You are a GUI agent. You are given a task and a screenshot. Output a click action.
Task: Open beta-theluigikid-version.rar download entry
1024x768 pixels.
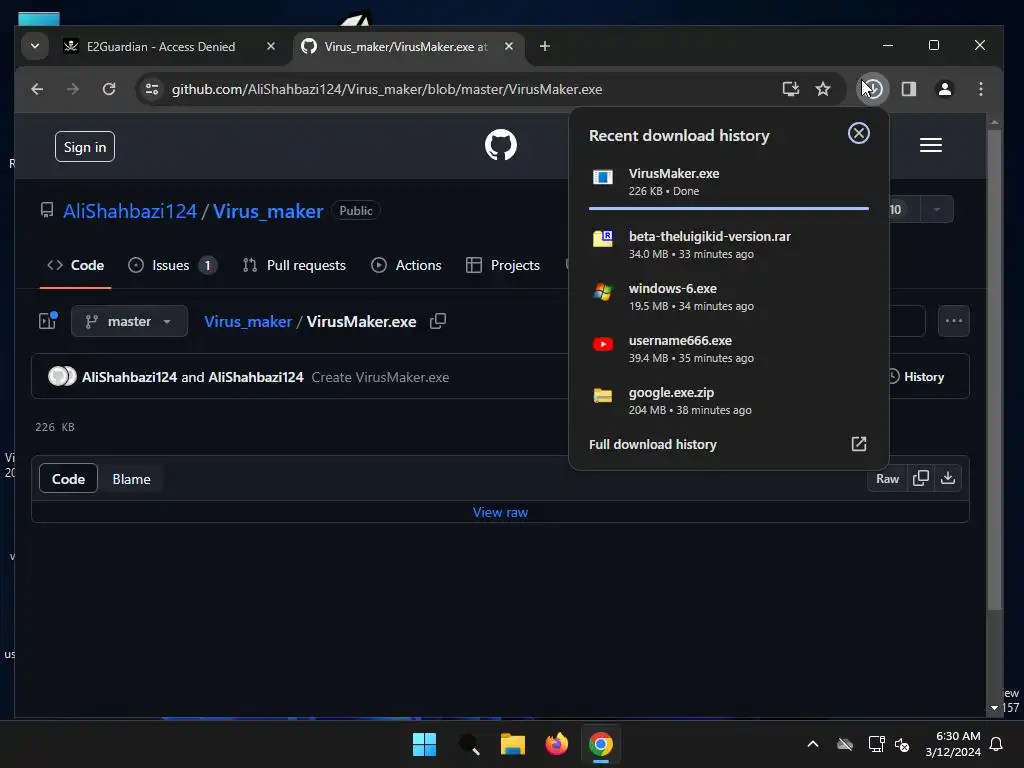pos(728,244)
